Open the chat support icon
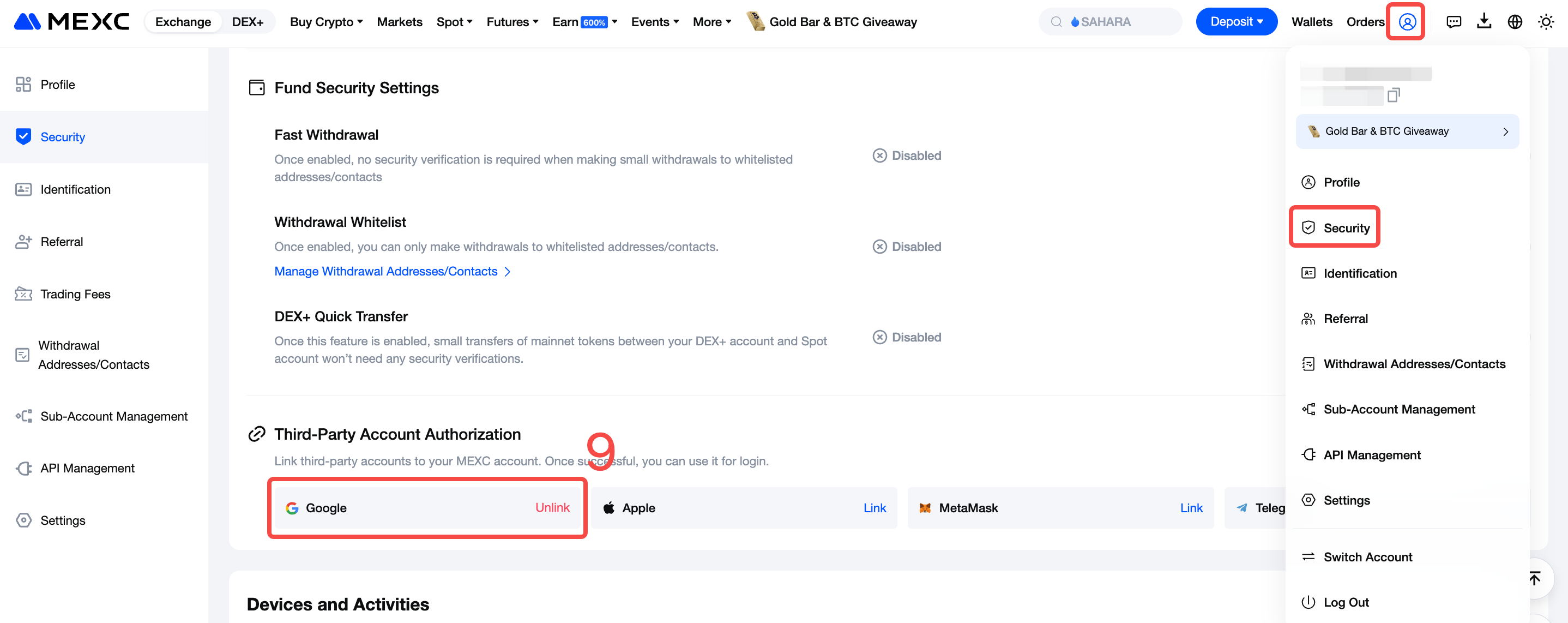The image size is (1568, 623). [x=1454, y=22]
